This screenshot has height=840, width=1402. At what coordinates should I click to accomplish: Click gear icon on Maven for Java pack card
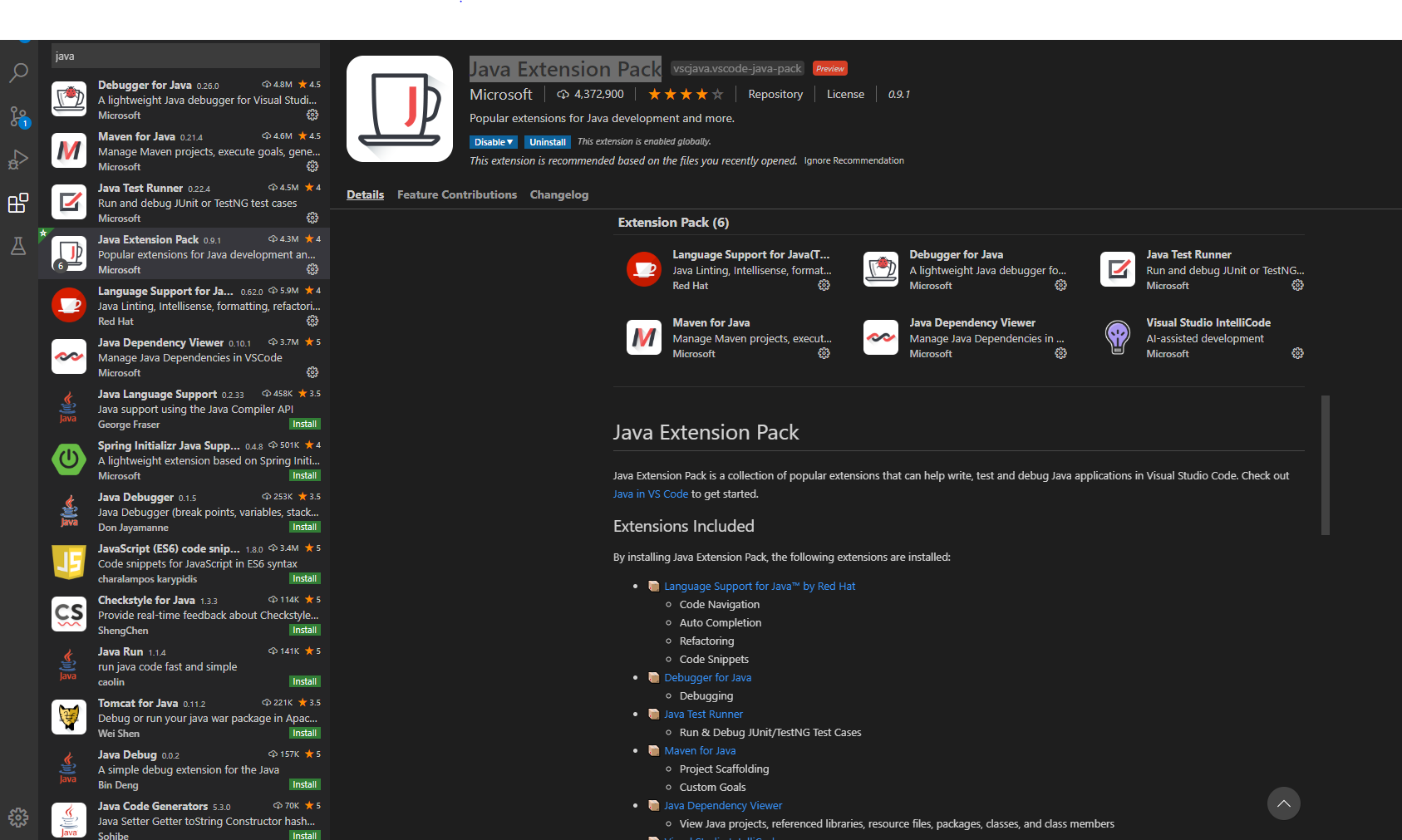pos(824,353)
